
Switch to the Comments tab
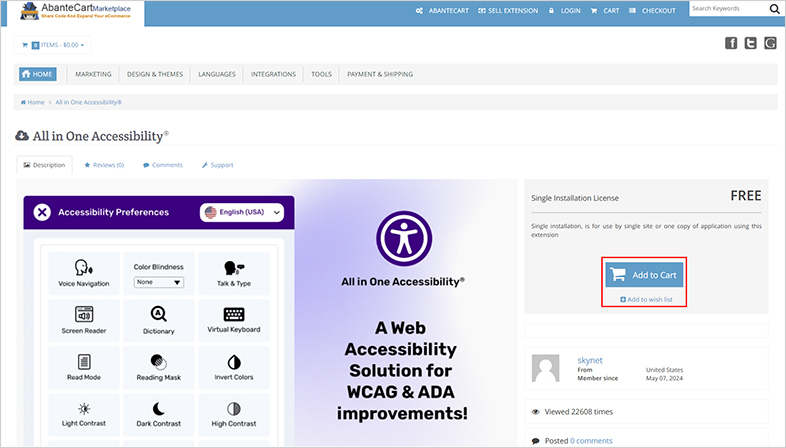163,165
